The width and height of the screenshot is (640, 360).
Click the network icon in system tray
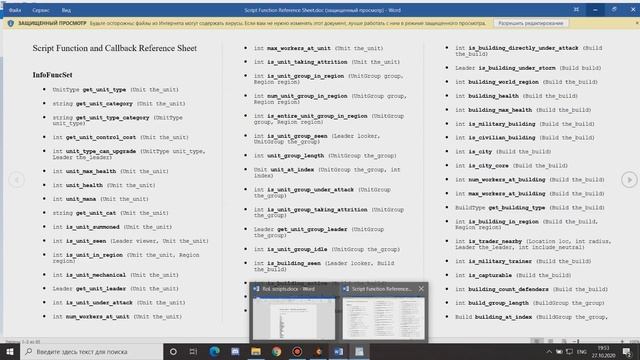[569, 351]
